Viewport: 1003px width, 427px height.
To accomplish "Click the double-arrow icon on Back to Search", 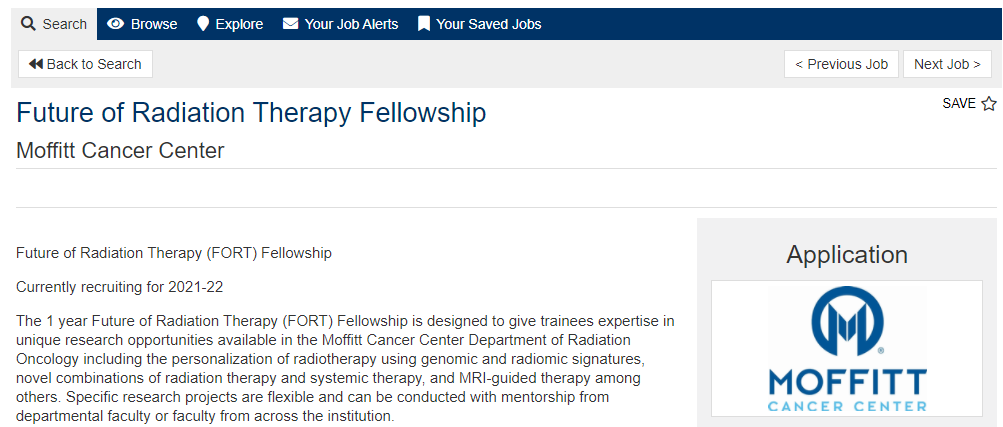I will (36, 64).
